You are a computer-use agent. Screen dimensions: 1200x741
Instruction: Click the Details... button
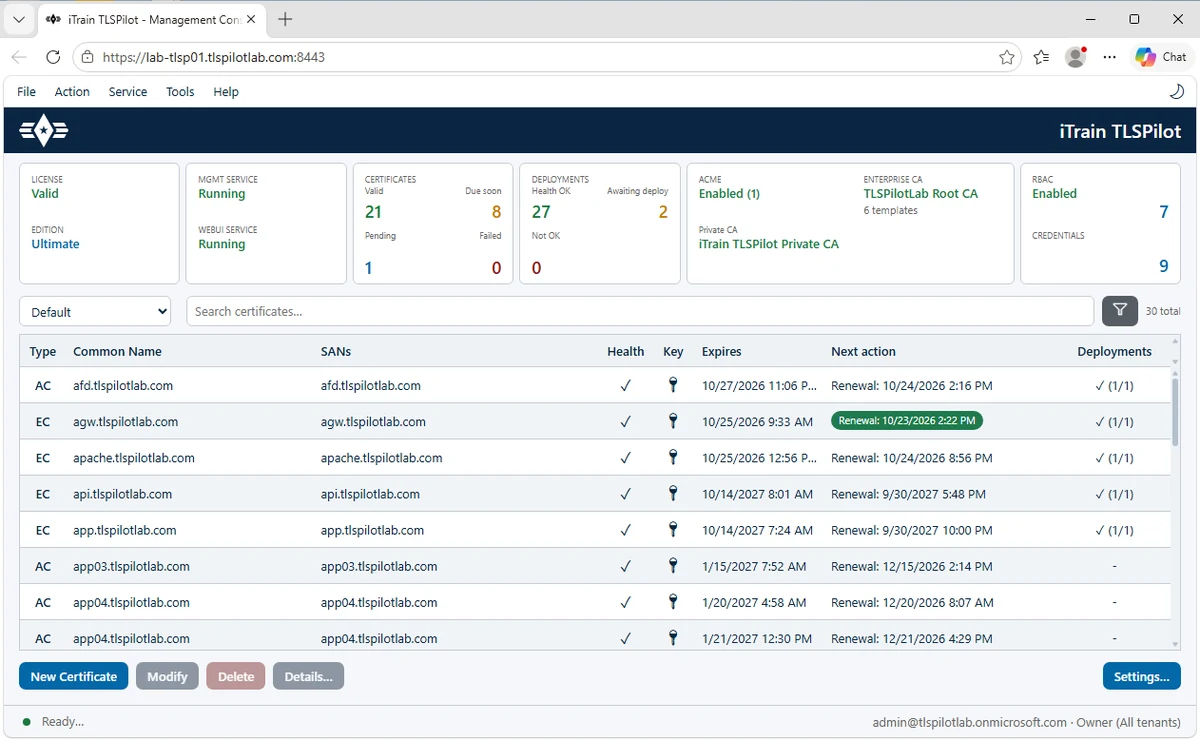coord(309,676)
